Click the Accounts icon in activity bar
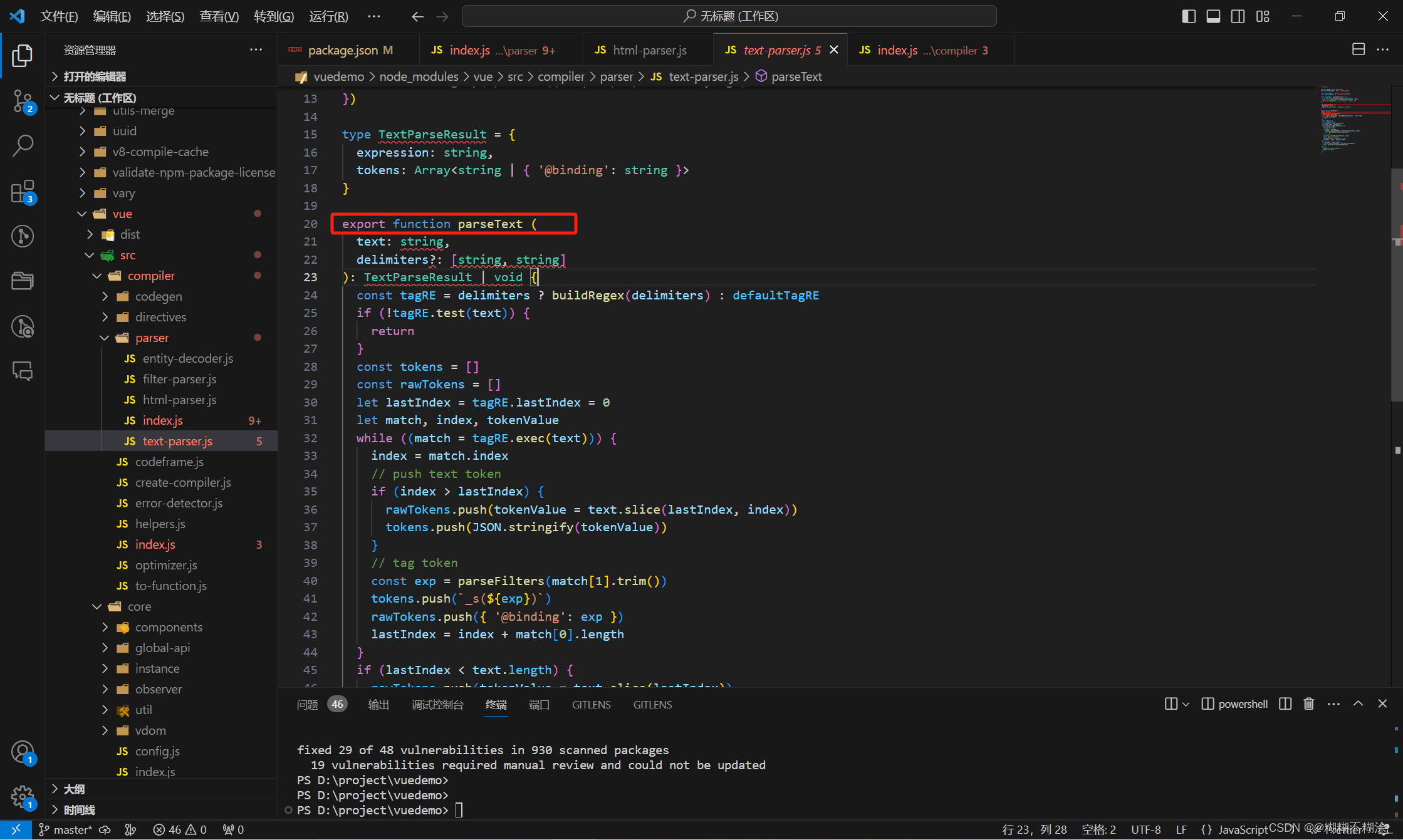1403x840 pixels. 23,752
